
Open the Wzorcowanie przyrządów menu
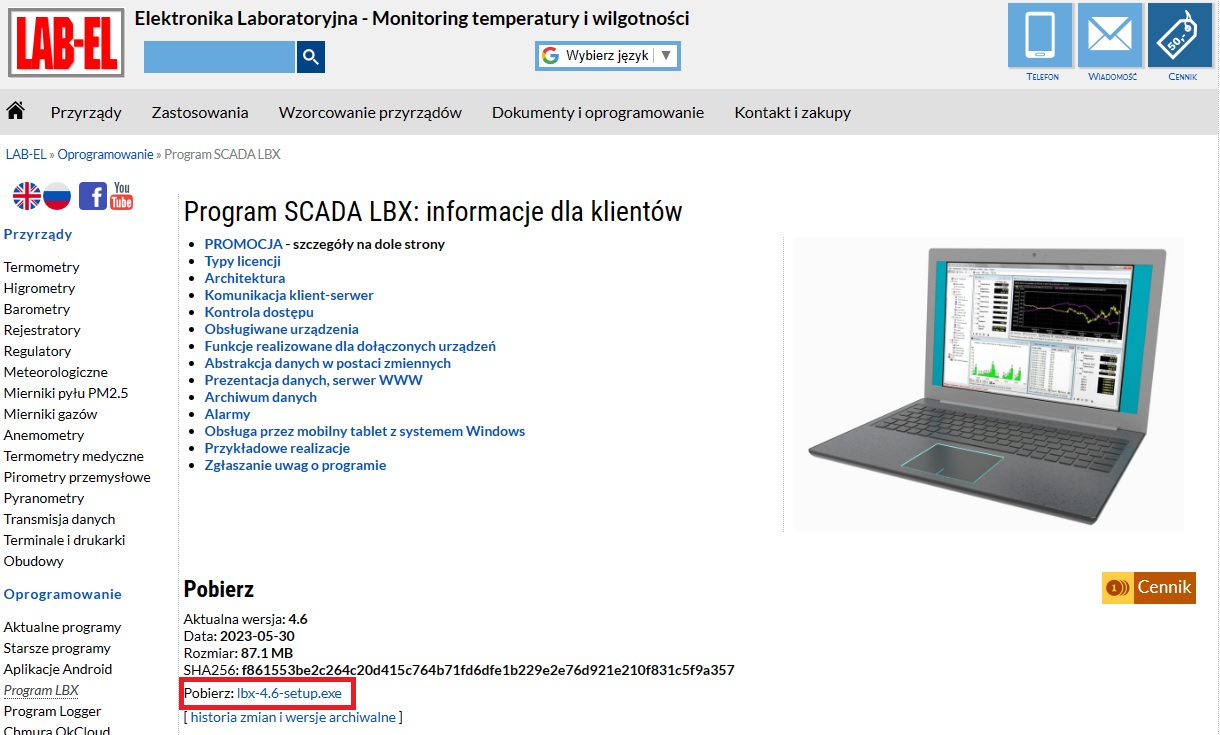point(370,112)
